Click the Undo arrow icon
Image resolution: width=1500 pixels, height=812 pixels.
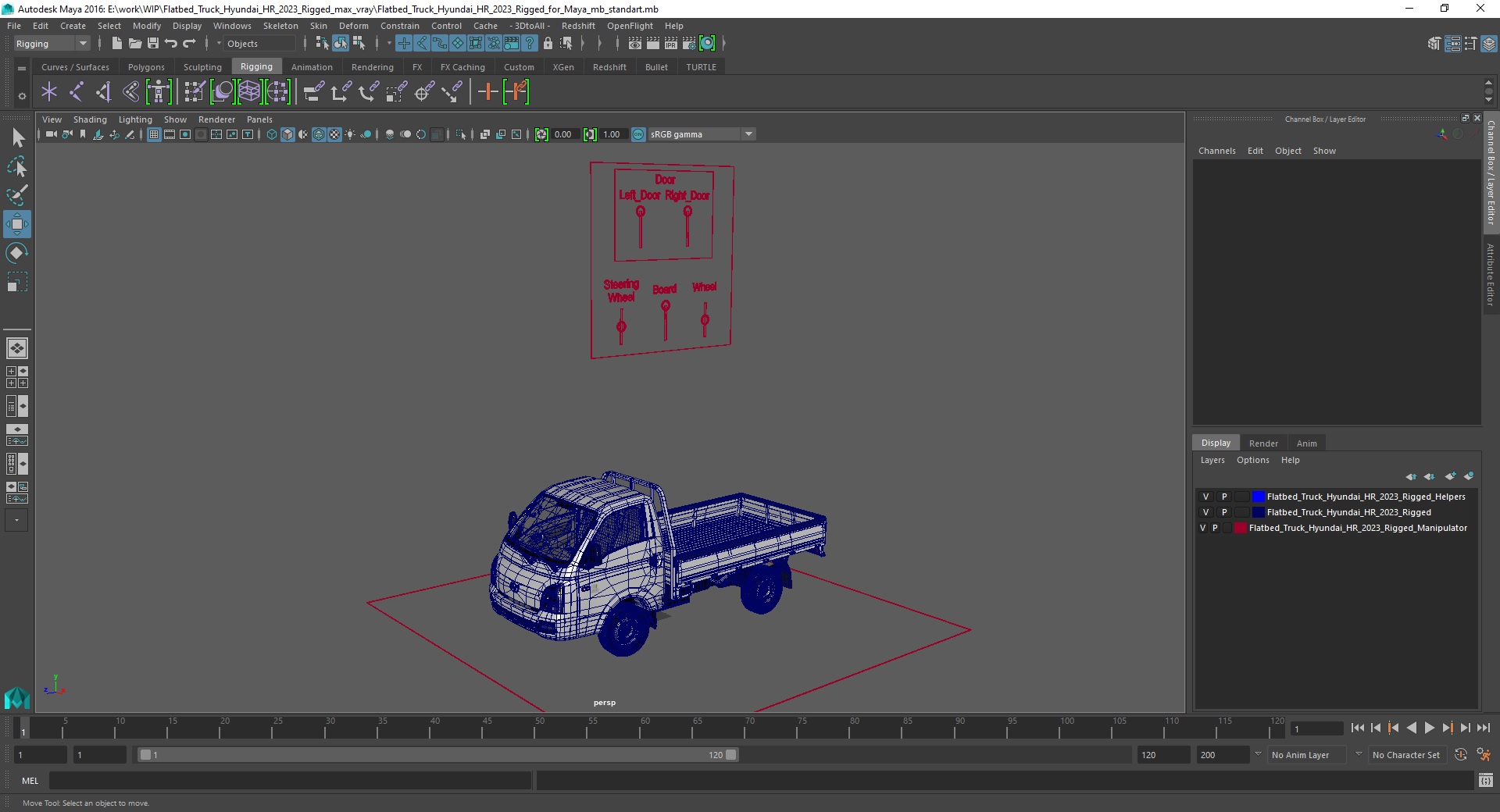pyautogui.click(x=171, y=44)
